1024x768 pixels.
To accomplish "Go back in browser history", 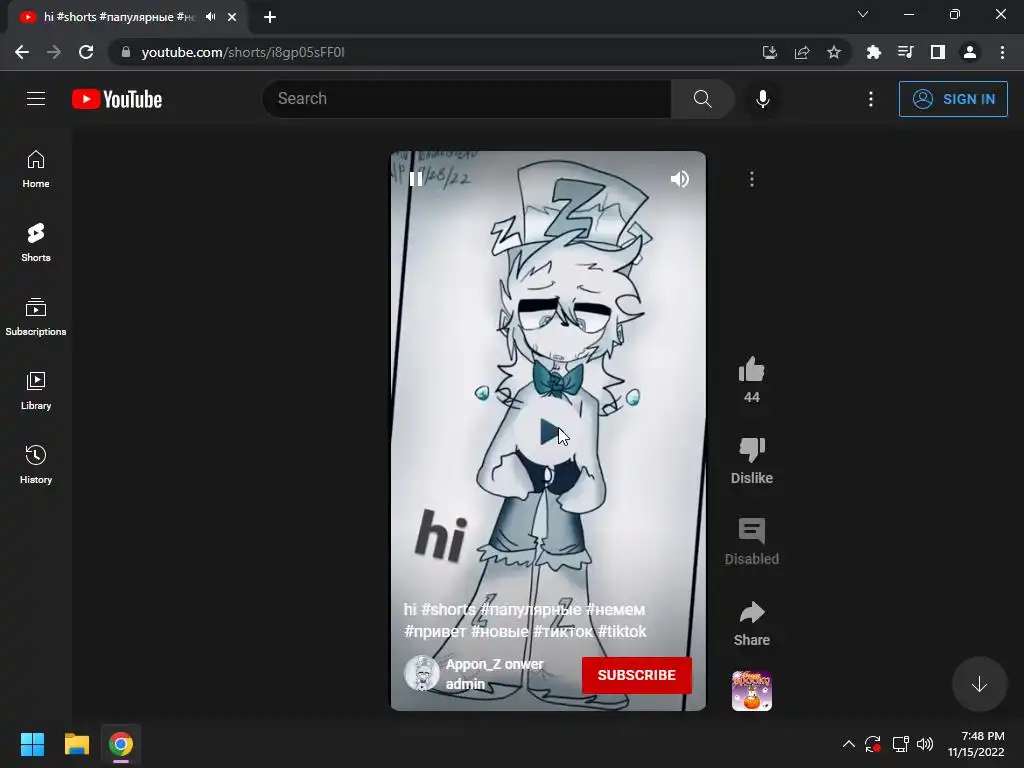I will coord(22,52).
